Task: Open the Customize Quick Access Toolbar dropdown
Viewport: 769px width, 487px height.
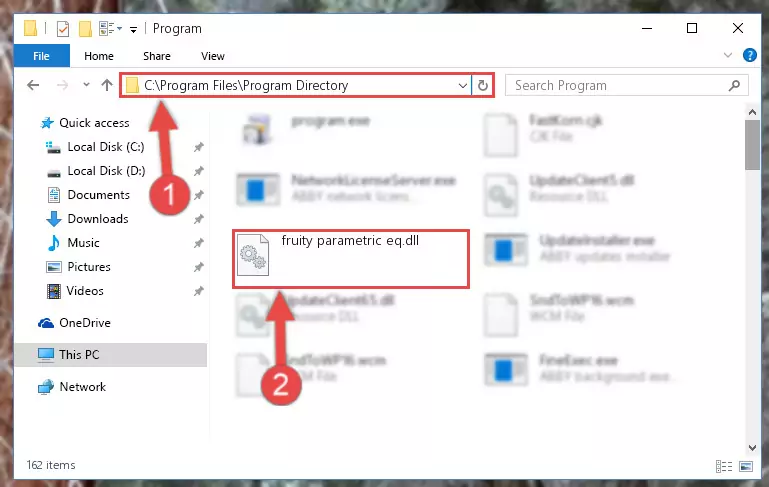Action: tap(133, 30)
